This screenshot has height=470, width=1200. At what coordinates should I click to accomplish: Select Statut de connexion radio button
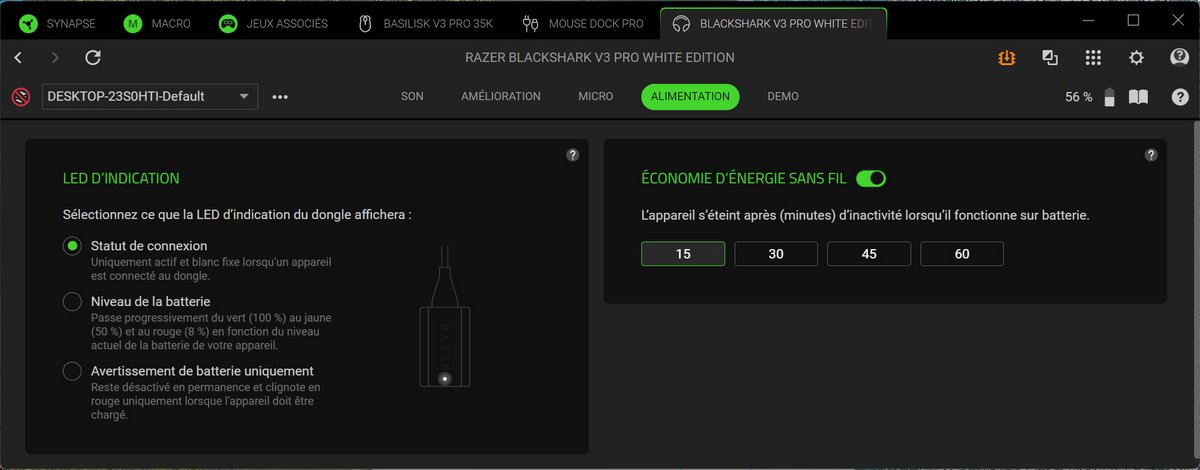[x=72, y=246]
